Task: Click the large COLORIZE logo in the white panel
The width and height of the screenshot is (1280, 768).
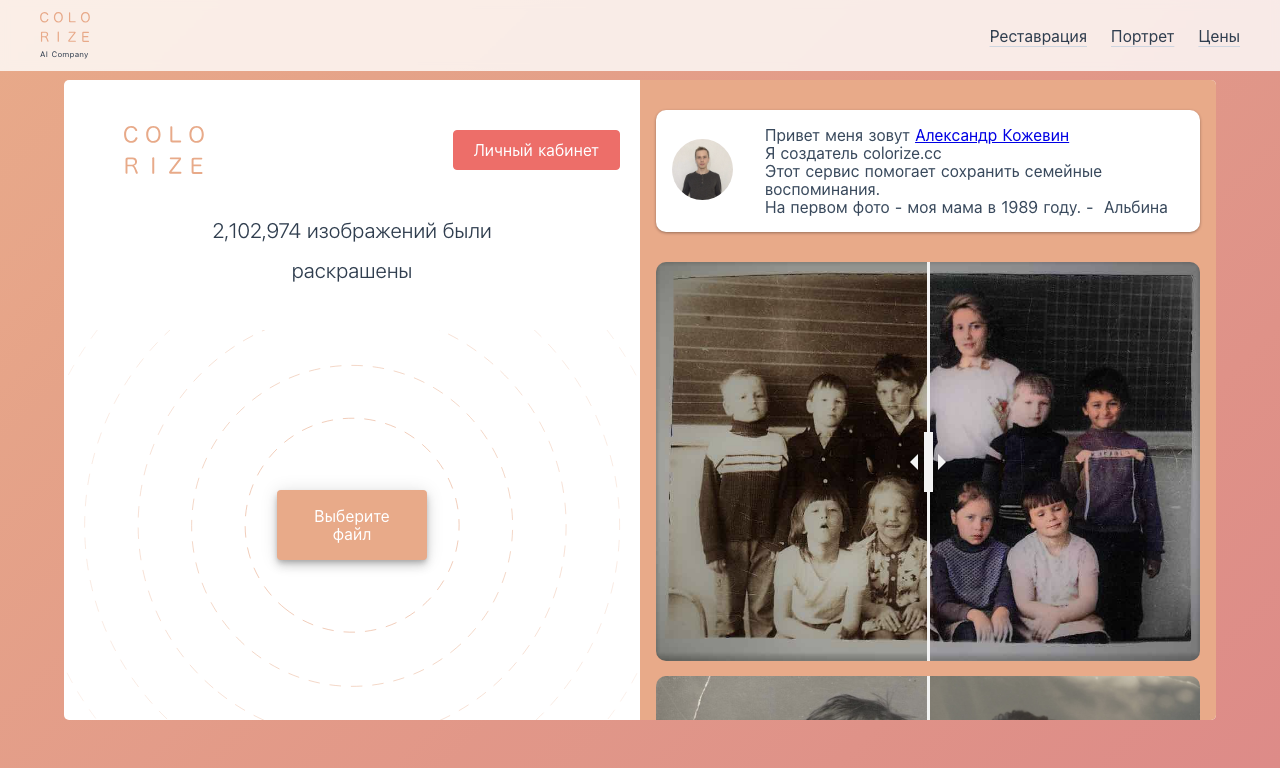Action: coord(165,150)
